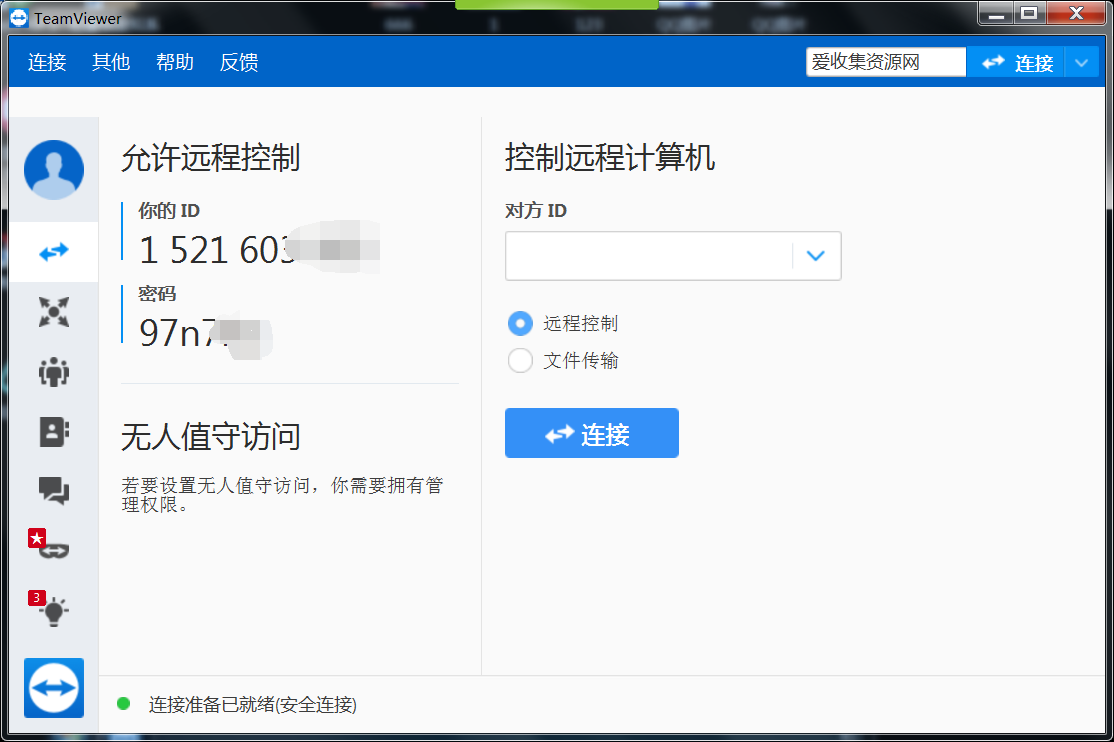The image size is (1114, 742).
Task: Select the 文件传输 radio button
Action: 520,361
